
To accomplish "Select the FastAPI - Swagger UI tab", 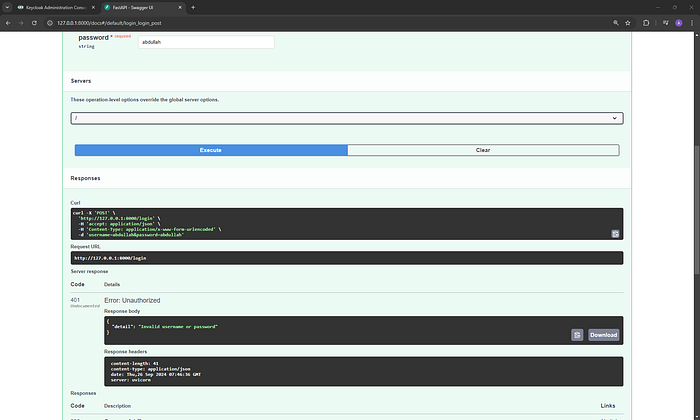I will pos(143,7).
